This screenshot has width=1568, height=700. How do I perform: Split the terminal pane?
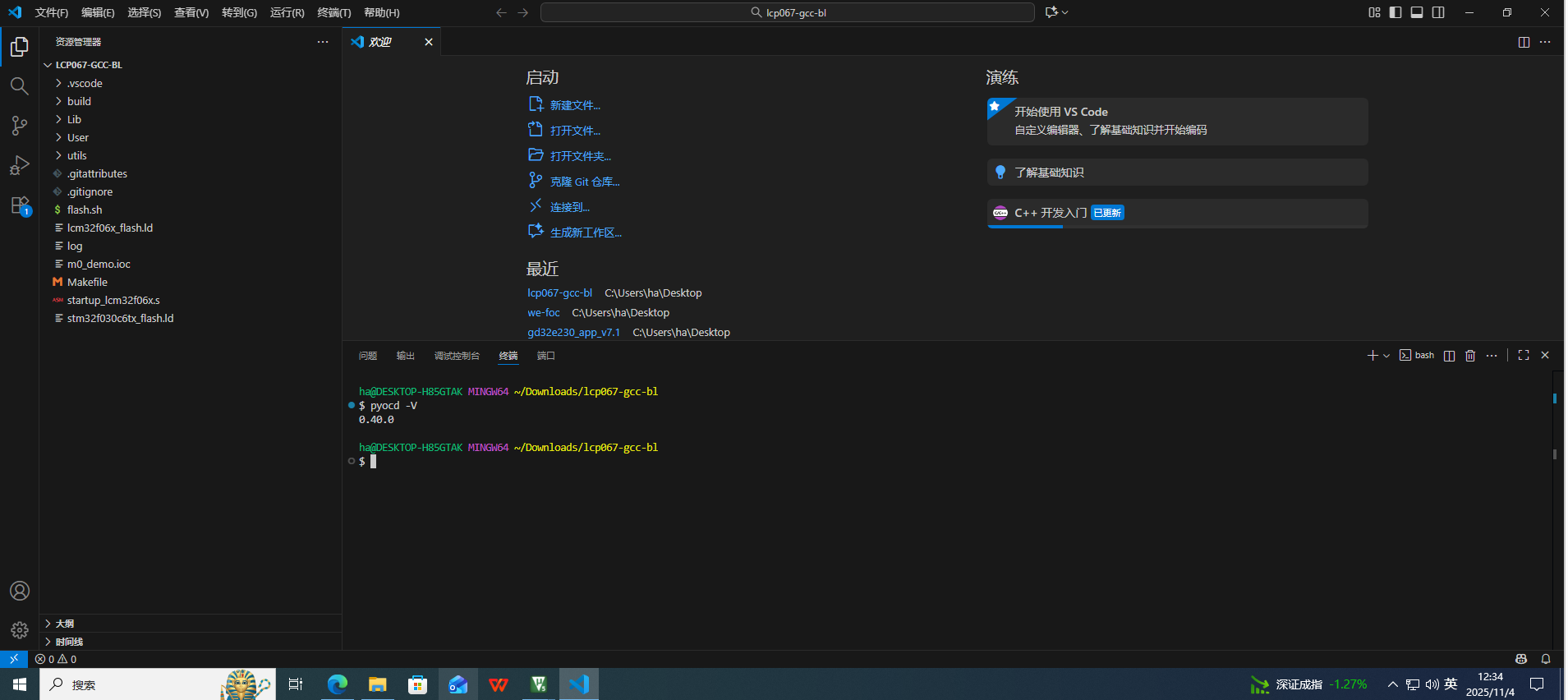coord(1449,356)
